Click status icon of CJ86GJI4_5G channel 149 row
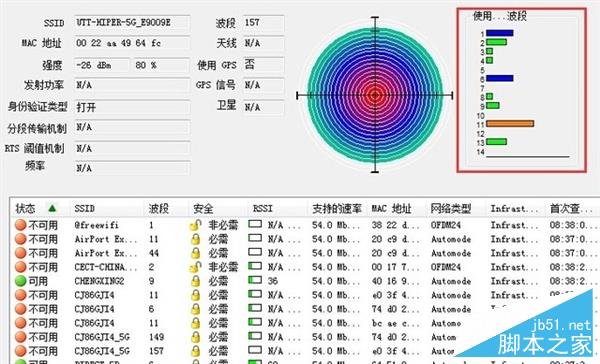 [x=21, y=337]
